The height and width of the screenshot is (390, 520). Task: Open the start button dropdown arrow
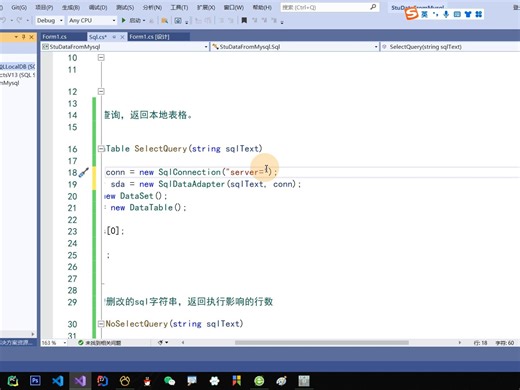[x=144, y=21]
